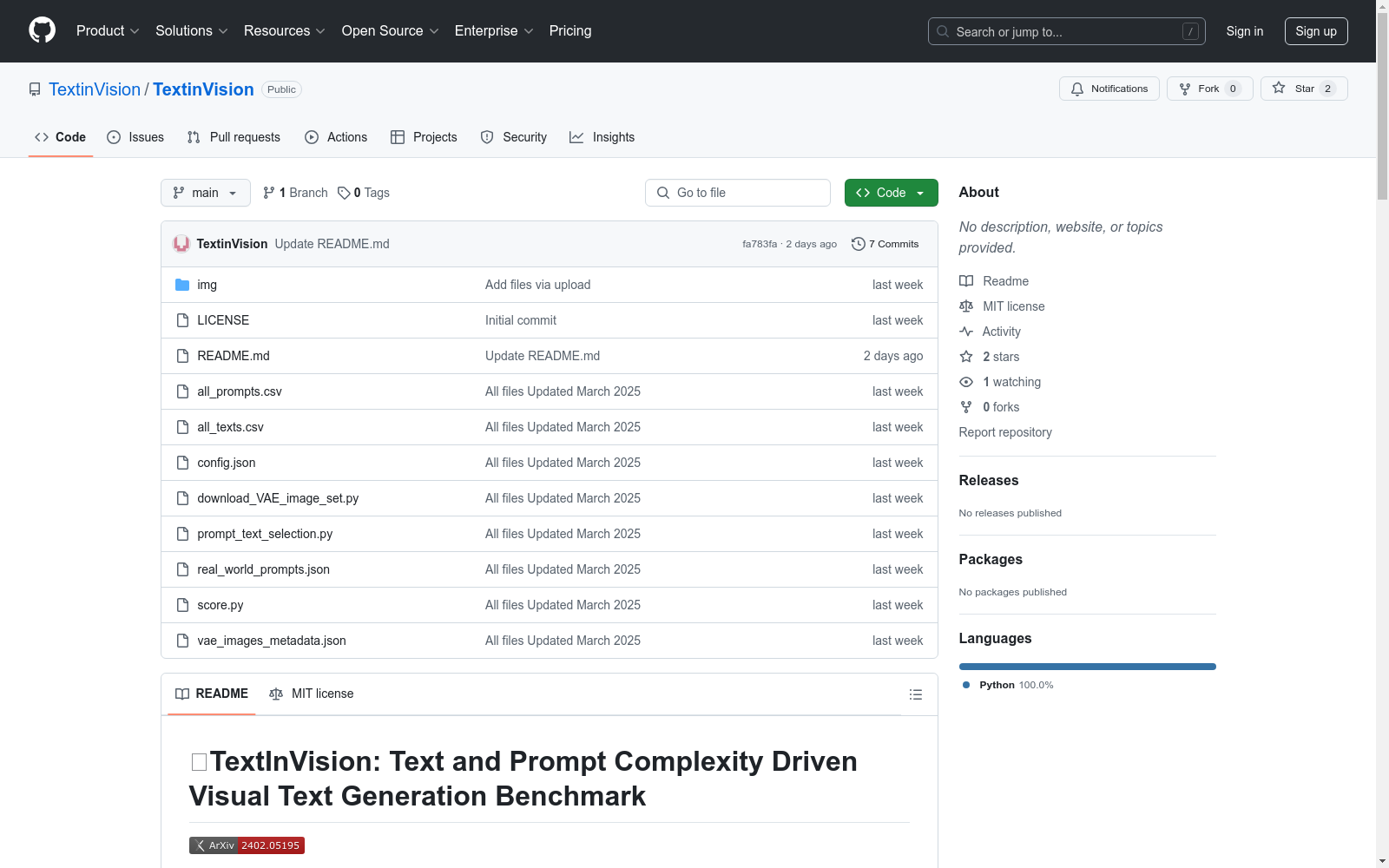Click the score.py file icon
Screen dimensions: 1389x868
coord(182,605)
